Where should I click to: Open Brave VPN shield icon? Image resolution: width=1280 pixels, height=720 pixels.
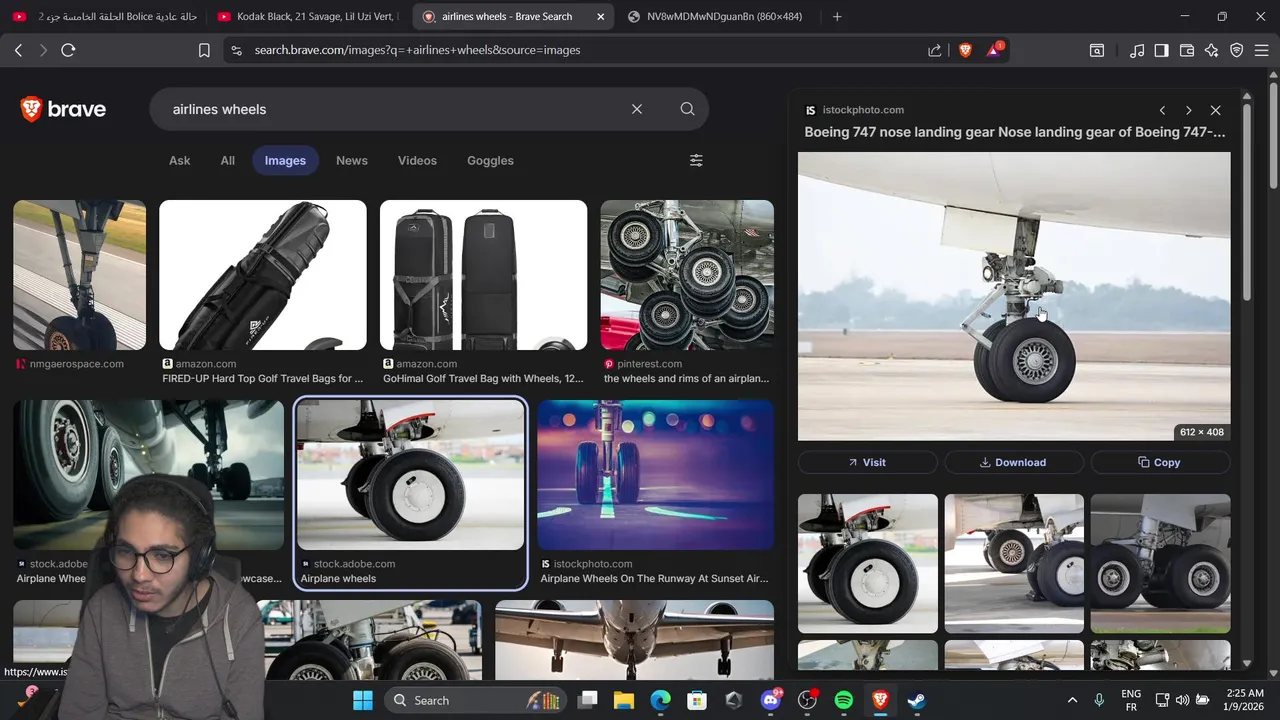click(1237, 50)
